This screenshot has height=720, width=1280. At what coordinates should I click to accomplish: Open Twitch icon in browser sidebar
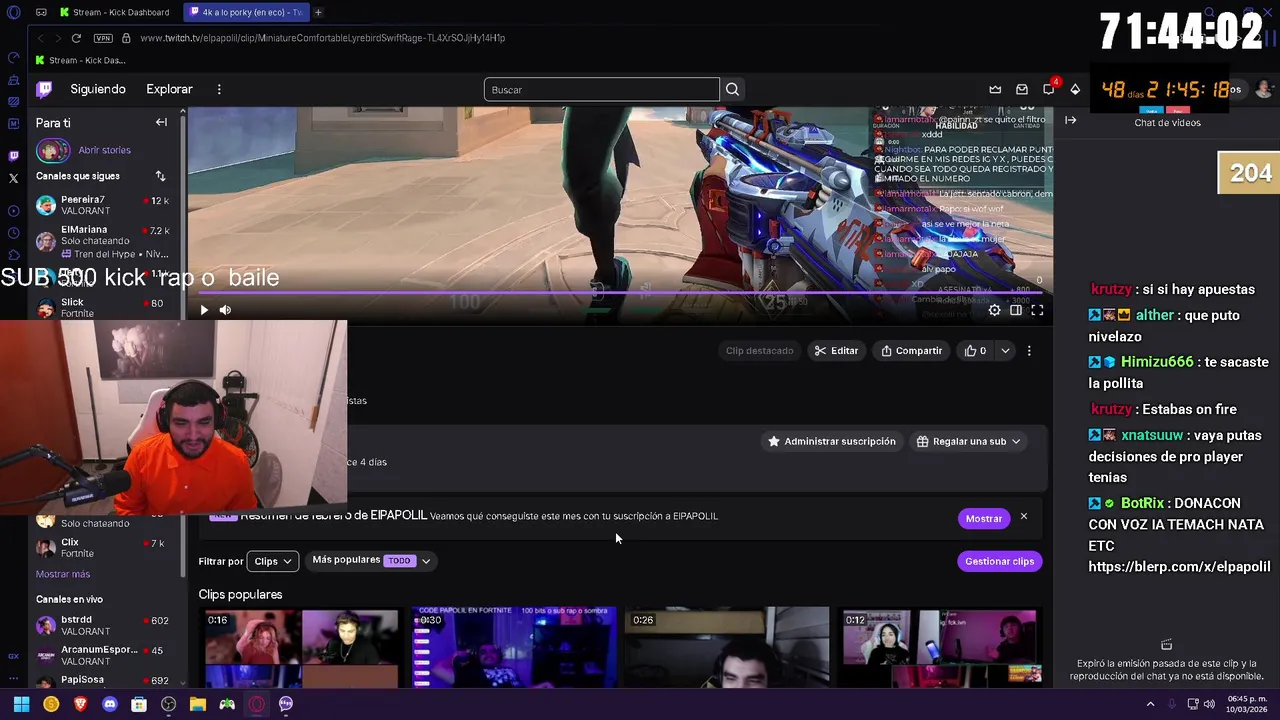point(13,156)
